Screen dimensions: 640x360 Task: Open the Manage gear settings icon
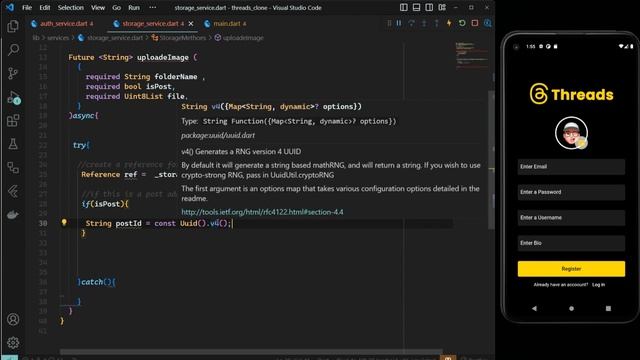pyautogui.click(x=13, y=342)
